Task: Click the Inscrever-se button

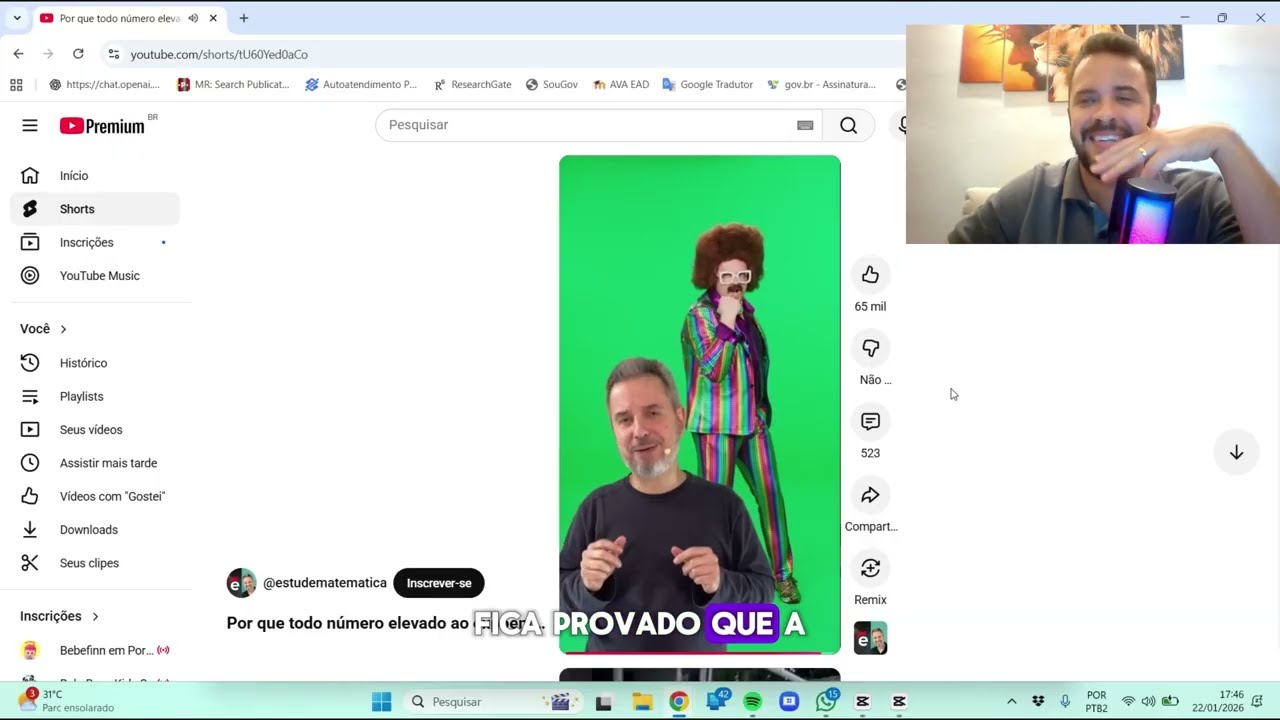Action: point(438,583)
